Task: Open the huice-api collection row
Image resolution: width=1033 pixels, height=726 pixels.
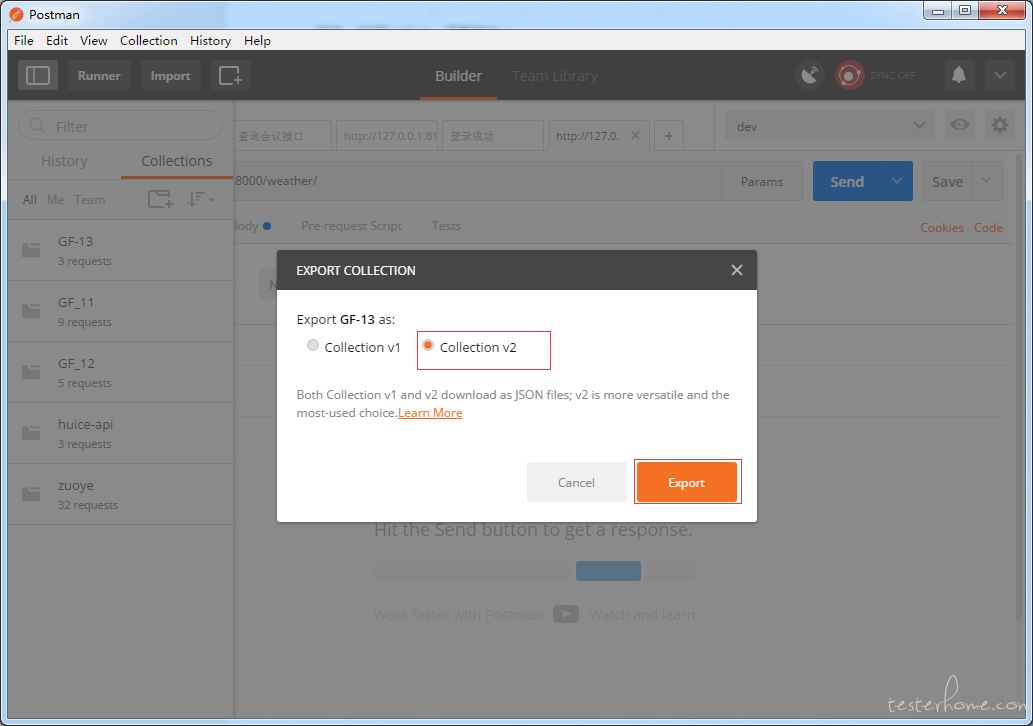Action: click(x=121, y=433)
